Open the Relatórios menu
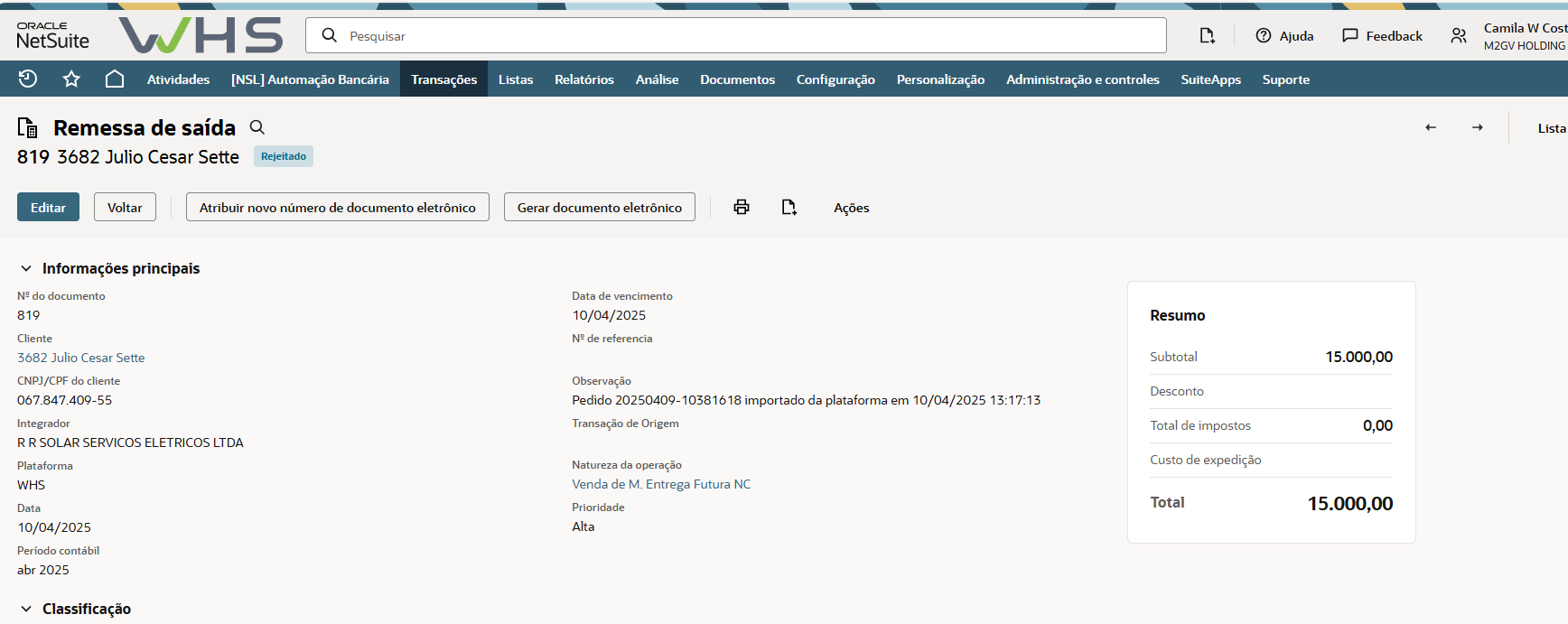 (583, 79)
